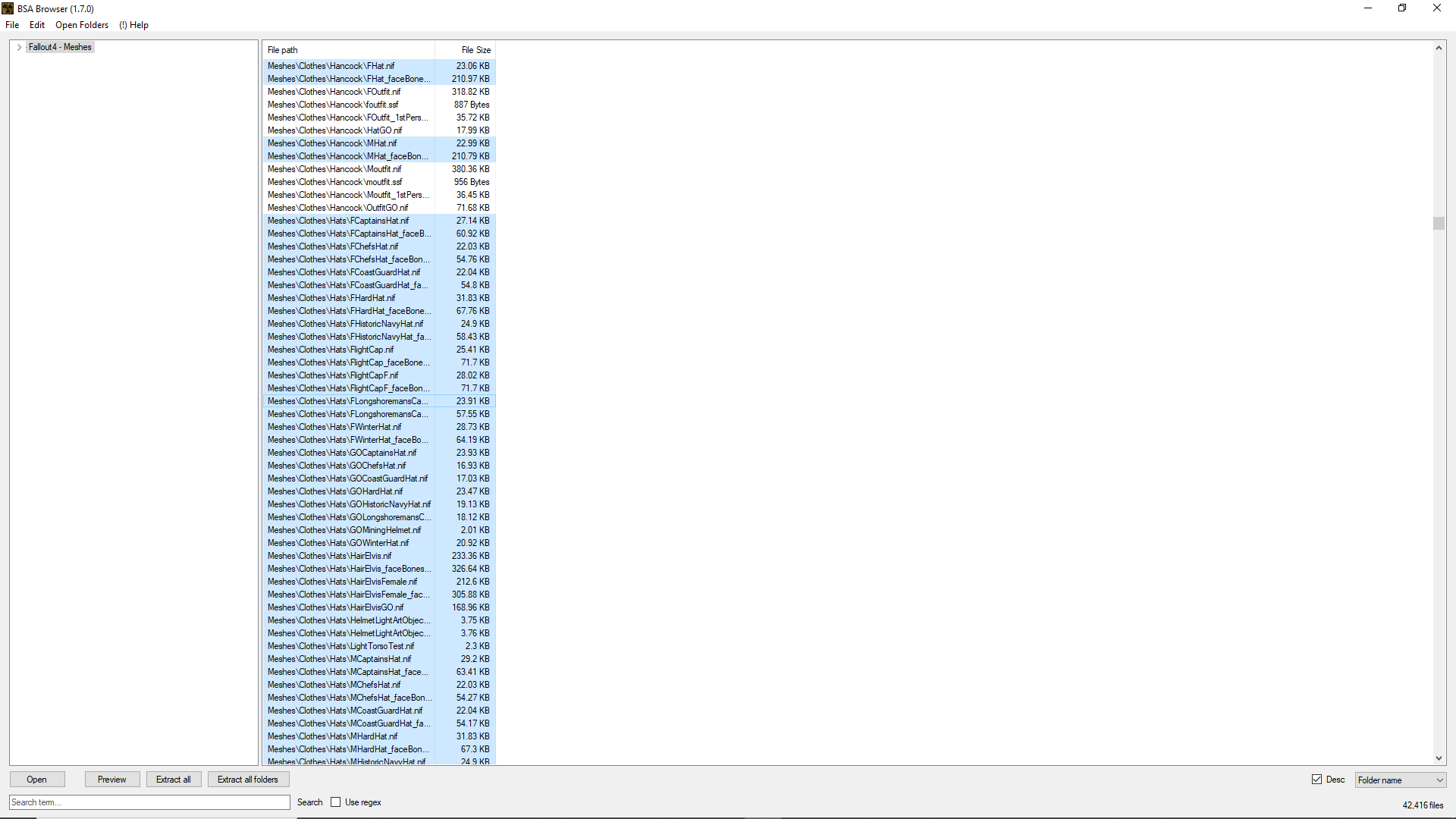This screenshot has width=1456, height=819.
Task: Select Meshes\Clothes\Hats\GOHistoricNavyHat.nif row
Action: [379, 504]
